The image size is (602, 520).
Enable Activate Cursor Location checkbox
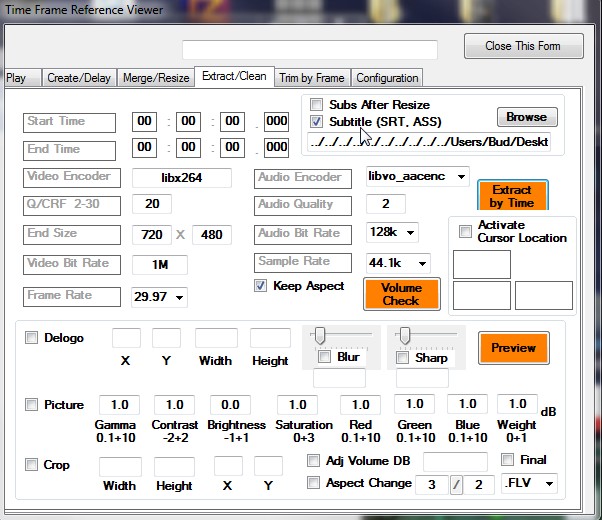465,232
